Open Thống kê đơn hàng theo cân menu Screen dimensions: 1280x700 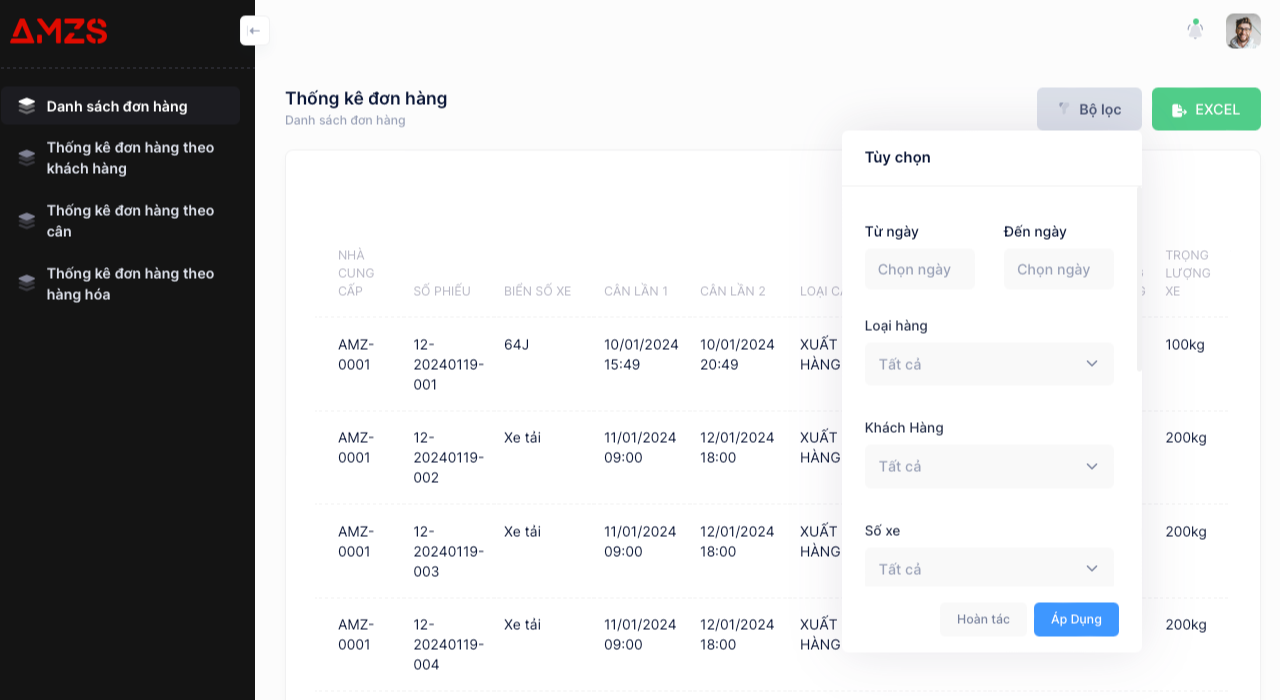(x=130, y=221)
